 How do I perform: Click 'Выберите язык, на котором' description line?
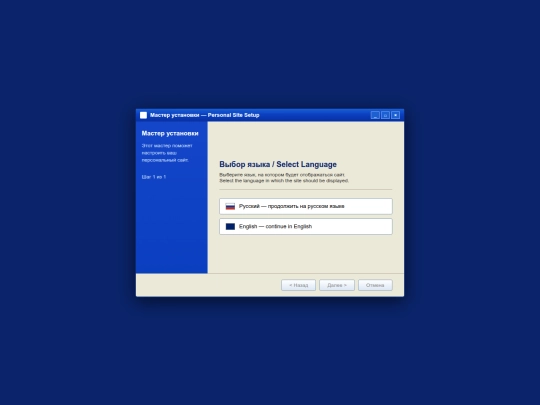[282, 175]
